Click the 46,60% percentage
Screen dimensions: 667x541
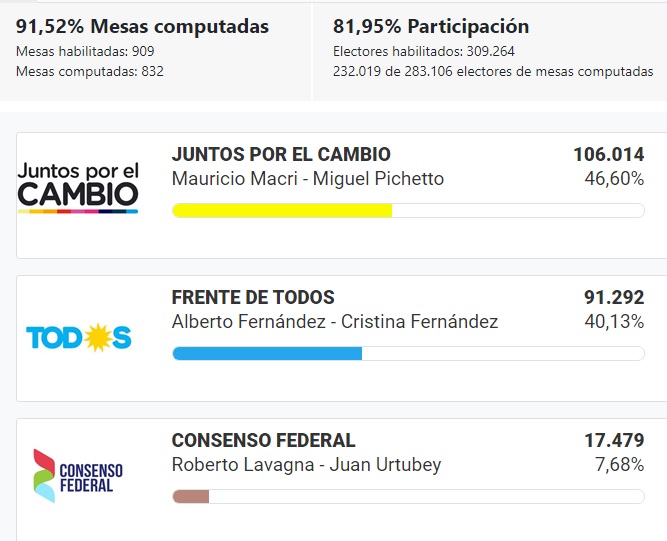(x=614, y=179)
